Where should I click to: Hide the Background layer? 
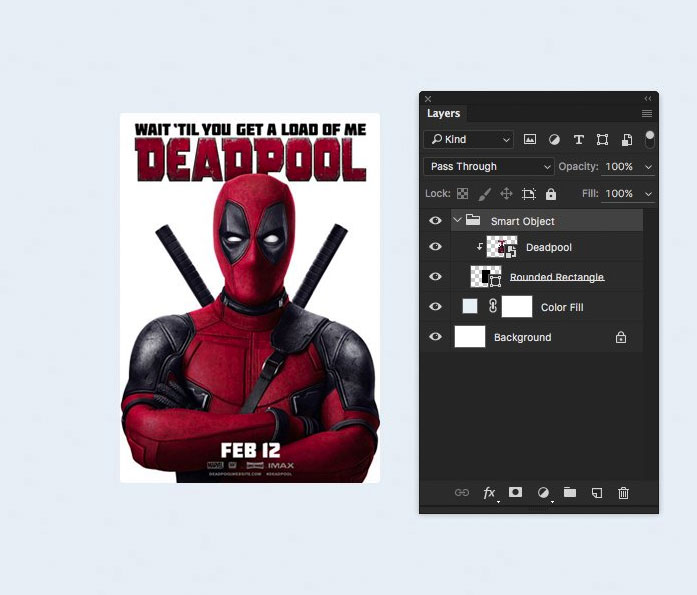436,336
